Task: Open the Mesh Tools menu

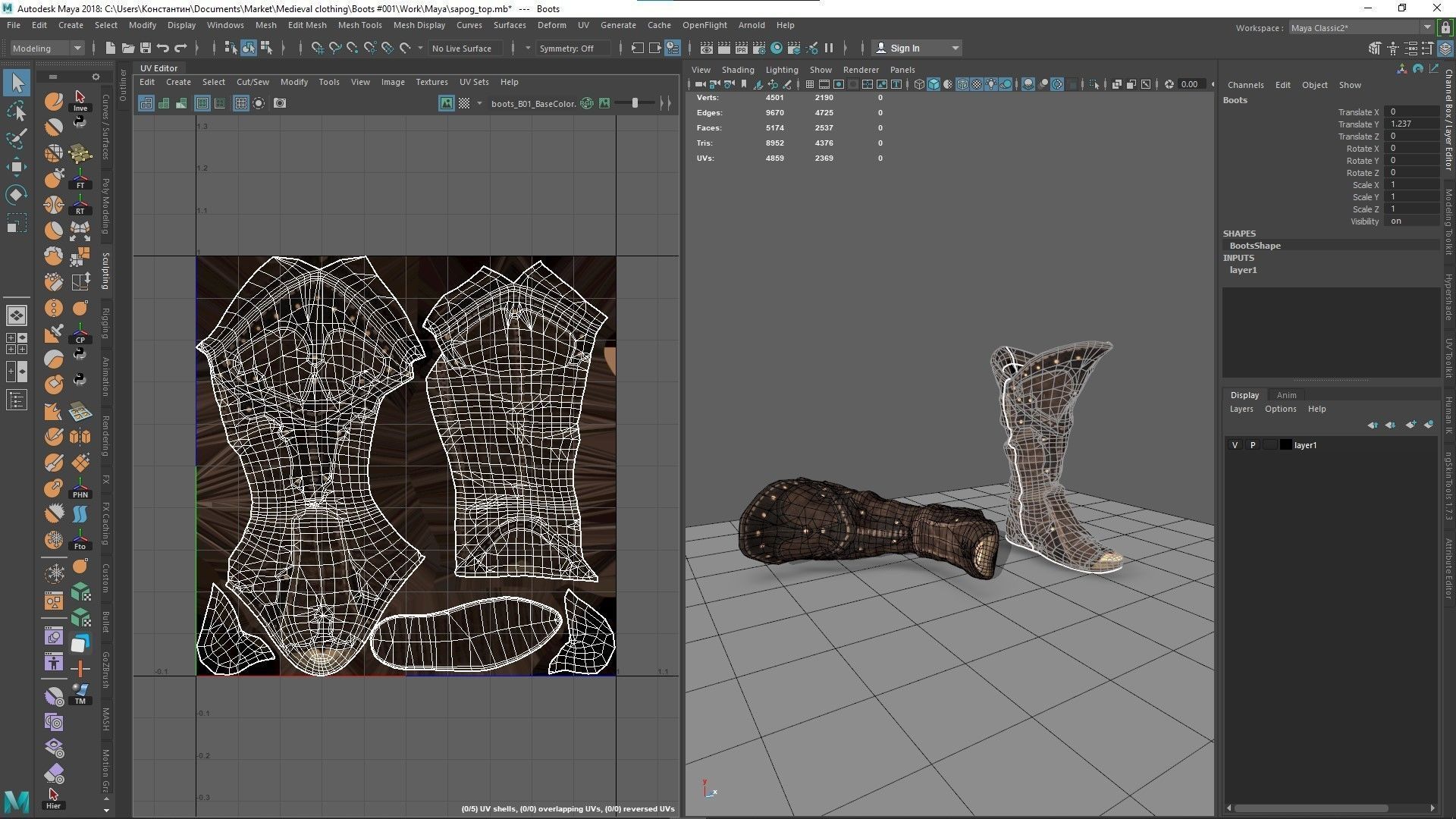Action: pyautogui.click(x=359, y=25)
